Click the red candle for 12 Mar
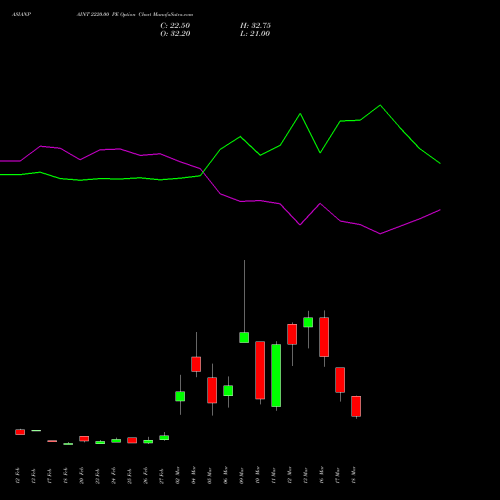 (x=292, y=334)
